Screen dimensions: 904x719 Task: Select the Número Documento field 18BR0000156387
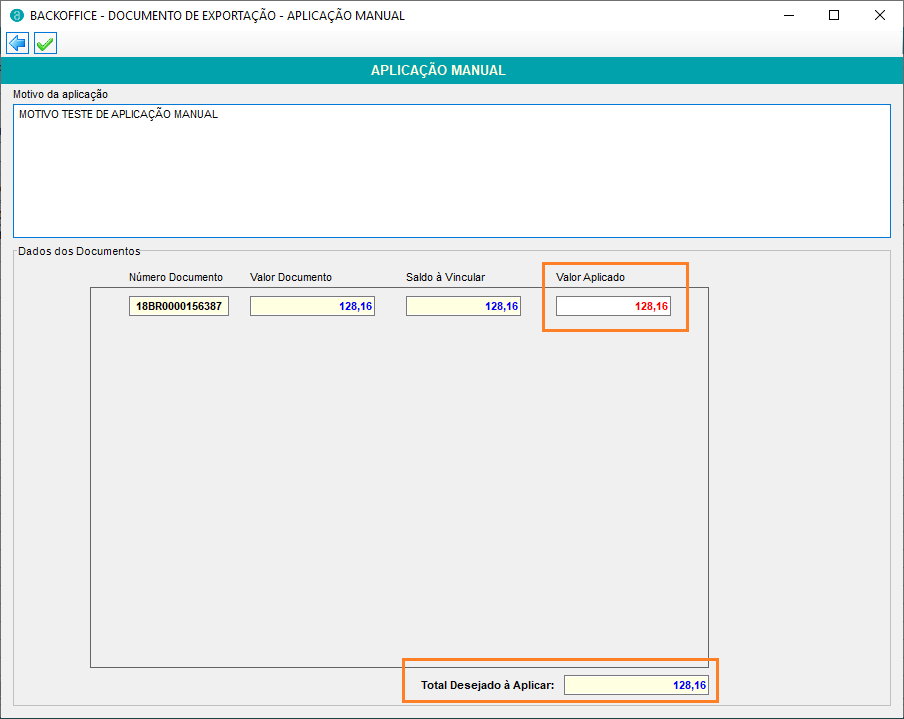click(179, 307)
